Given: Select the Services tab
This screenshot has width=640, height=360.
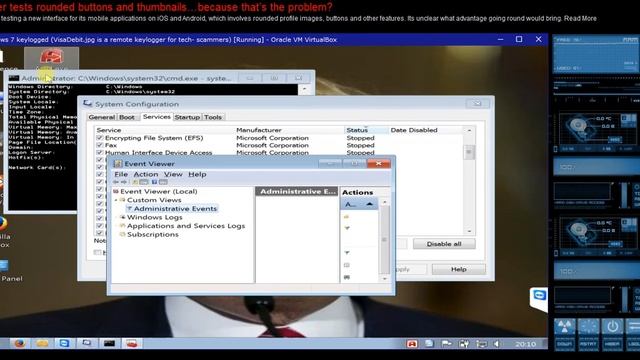Looking at the screenshot, I should (157, 117).
